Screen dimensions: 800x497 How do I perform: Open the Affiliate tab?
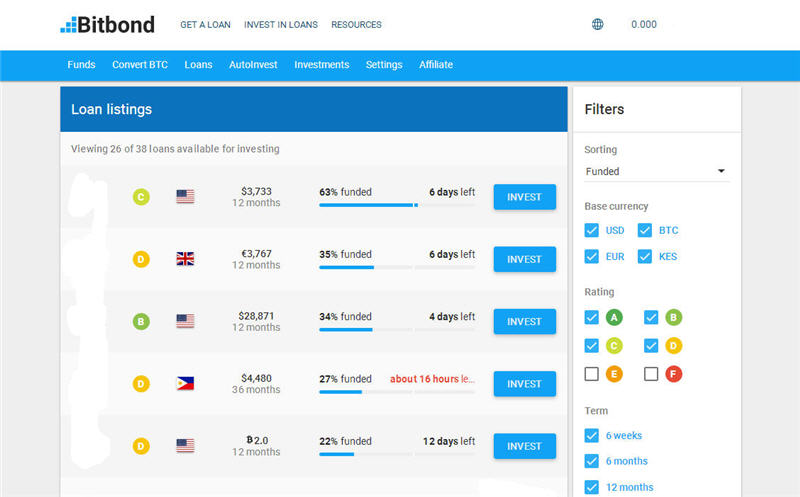pyautogui.click(x=436, y=65)
